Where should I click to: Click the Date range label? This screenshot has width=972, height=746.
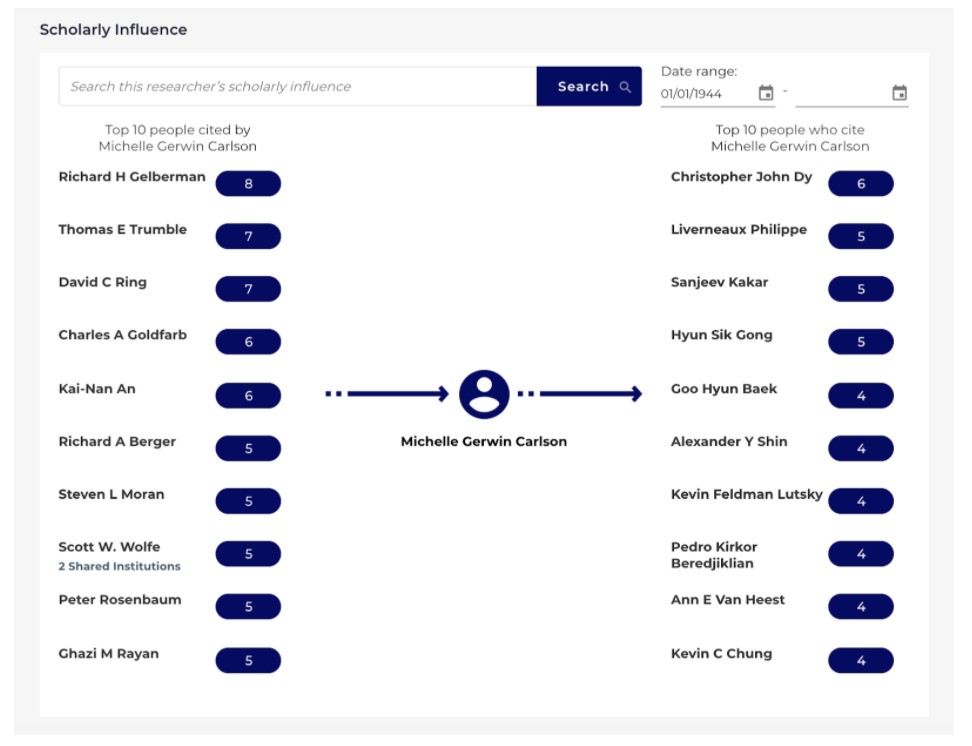point(699,71)
